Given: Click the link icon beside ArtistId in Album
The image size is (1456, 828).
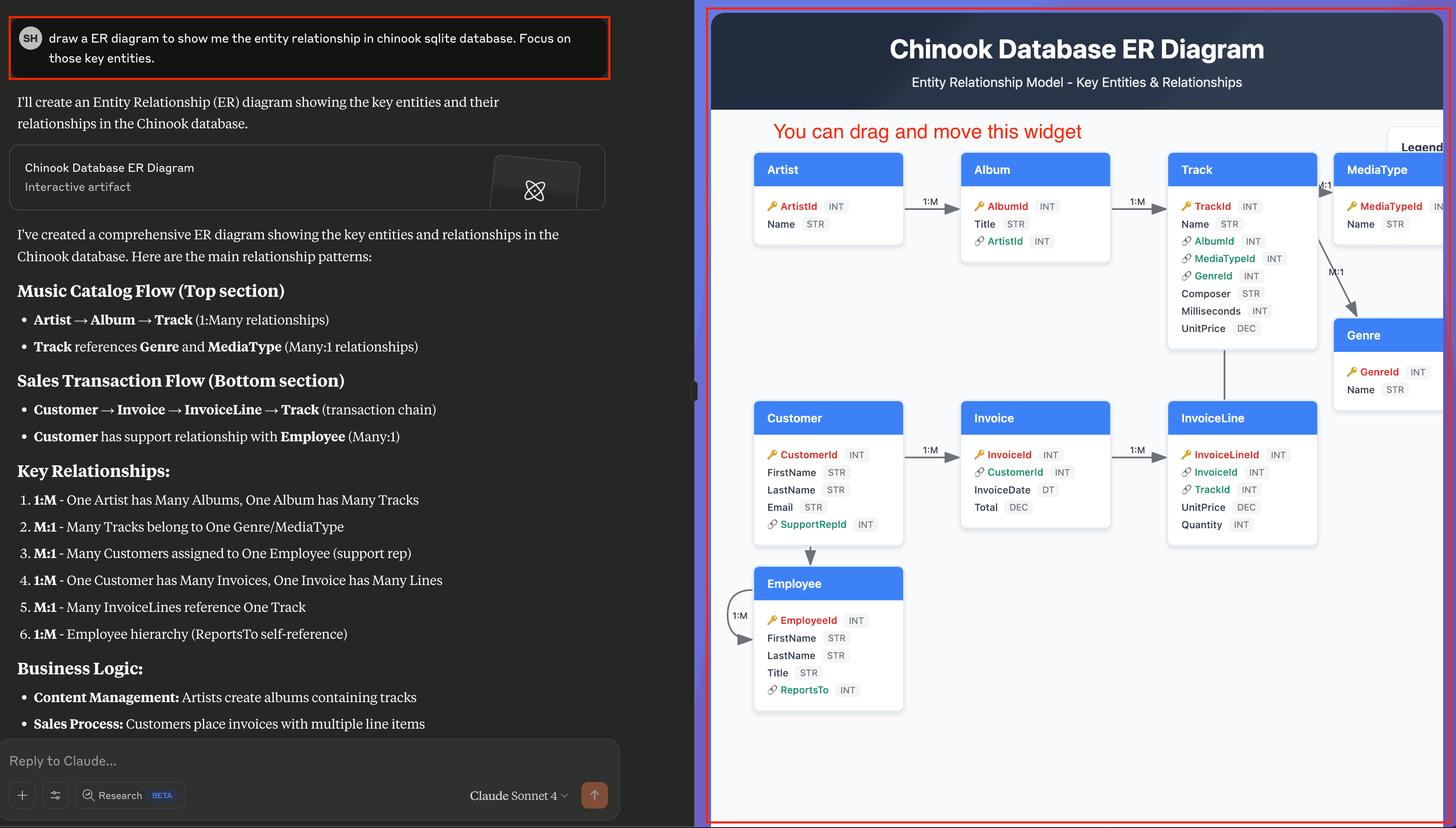Looking at the screenshot, I should (979, 241).
